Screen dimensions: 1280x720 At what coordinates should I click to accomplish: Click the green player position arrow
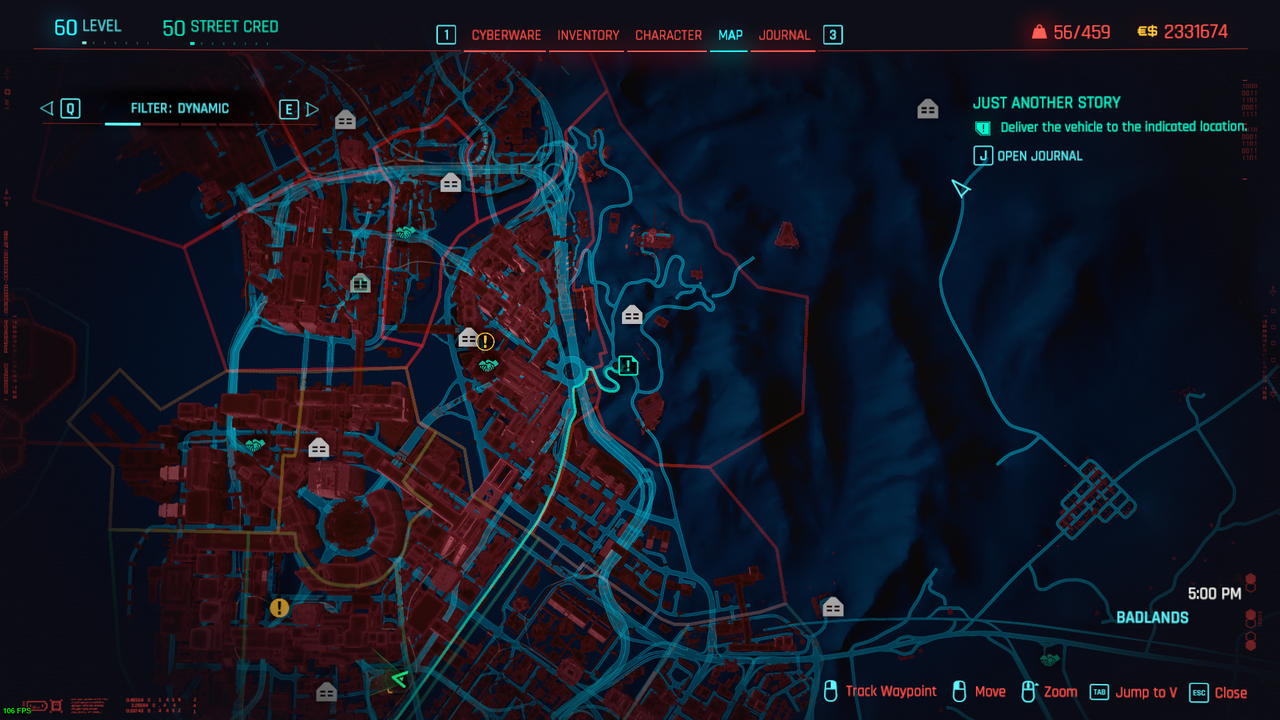(x=399, y=680)
